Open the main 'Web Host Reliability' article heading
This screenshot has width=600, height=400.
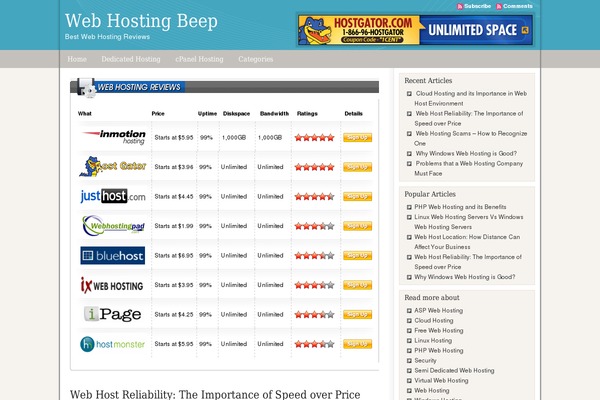pos(215,394)
